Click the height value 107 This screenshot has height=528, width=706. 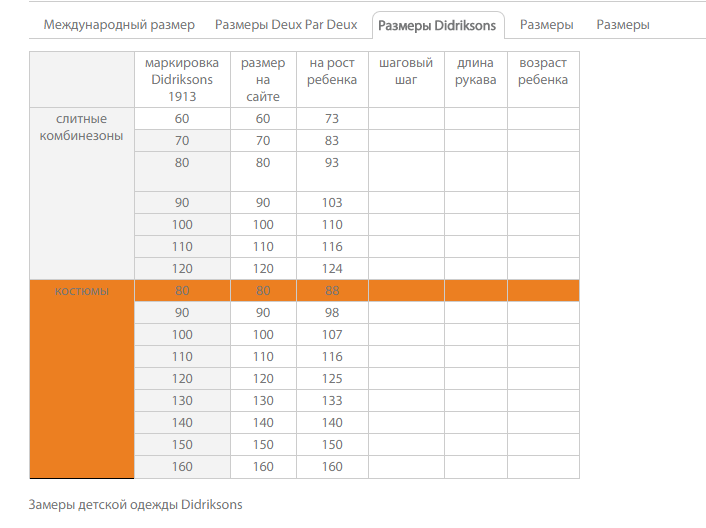332,335
